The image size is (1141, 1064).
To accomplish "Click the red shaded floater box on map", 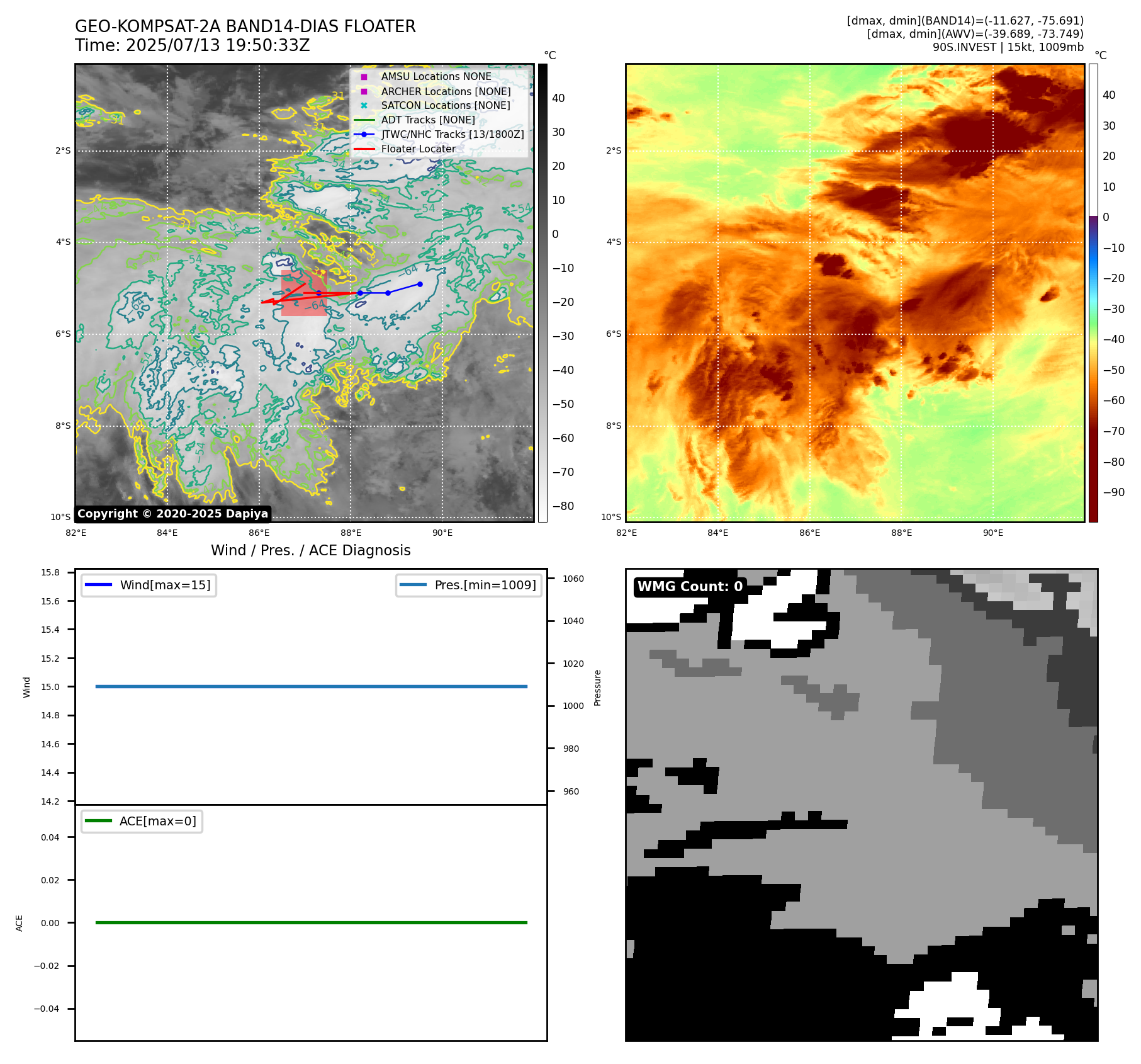I will (x=304, y=293).
